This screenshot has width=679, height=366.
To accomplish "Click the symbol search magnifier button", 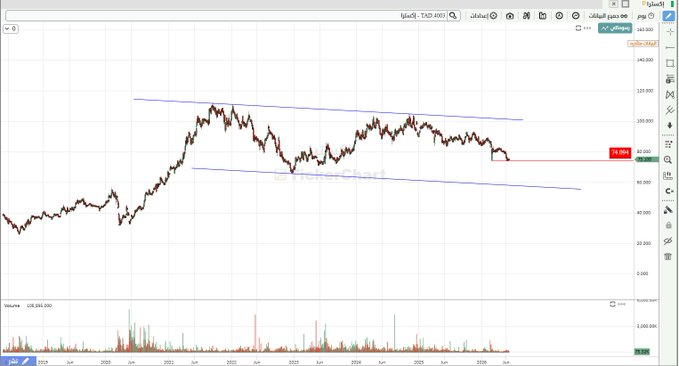I will point(453,16).
